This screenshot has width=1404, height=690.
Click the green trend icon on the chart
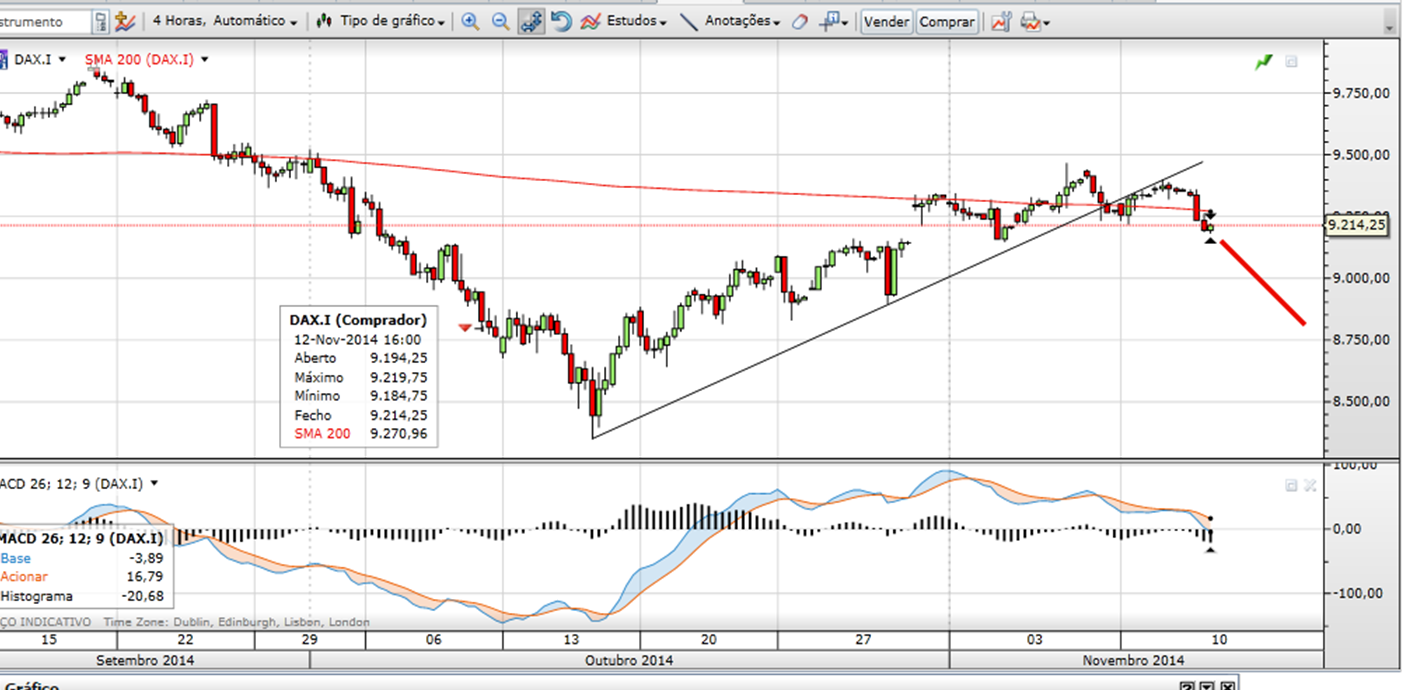pos(1264,62)
